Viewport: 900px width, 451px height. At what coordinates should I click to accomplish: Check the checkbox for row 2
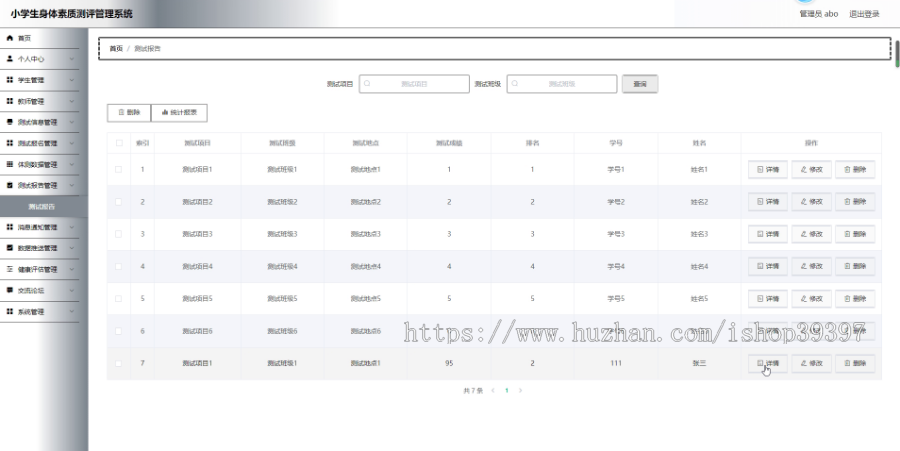point(119,201)
